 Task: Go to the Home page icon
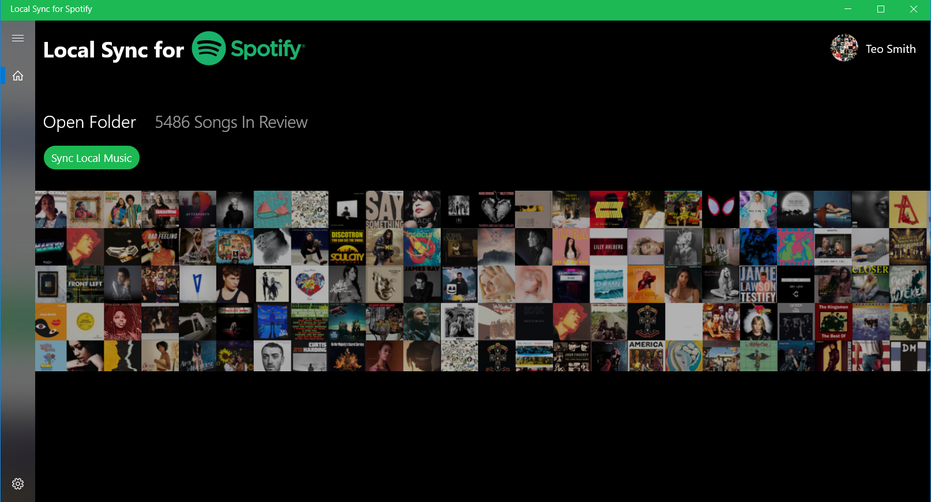18,75
